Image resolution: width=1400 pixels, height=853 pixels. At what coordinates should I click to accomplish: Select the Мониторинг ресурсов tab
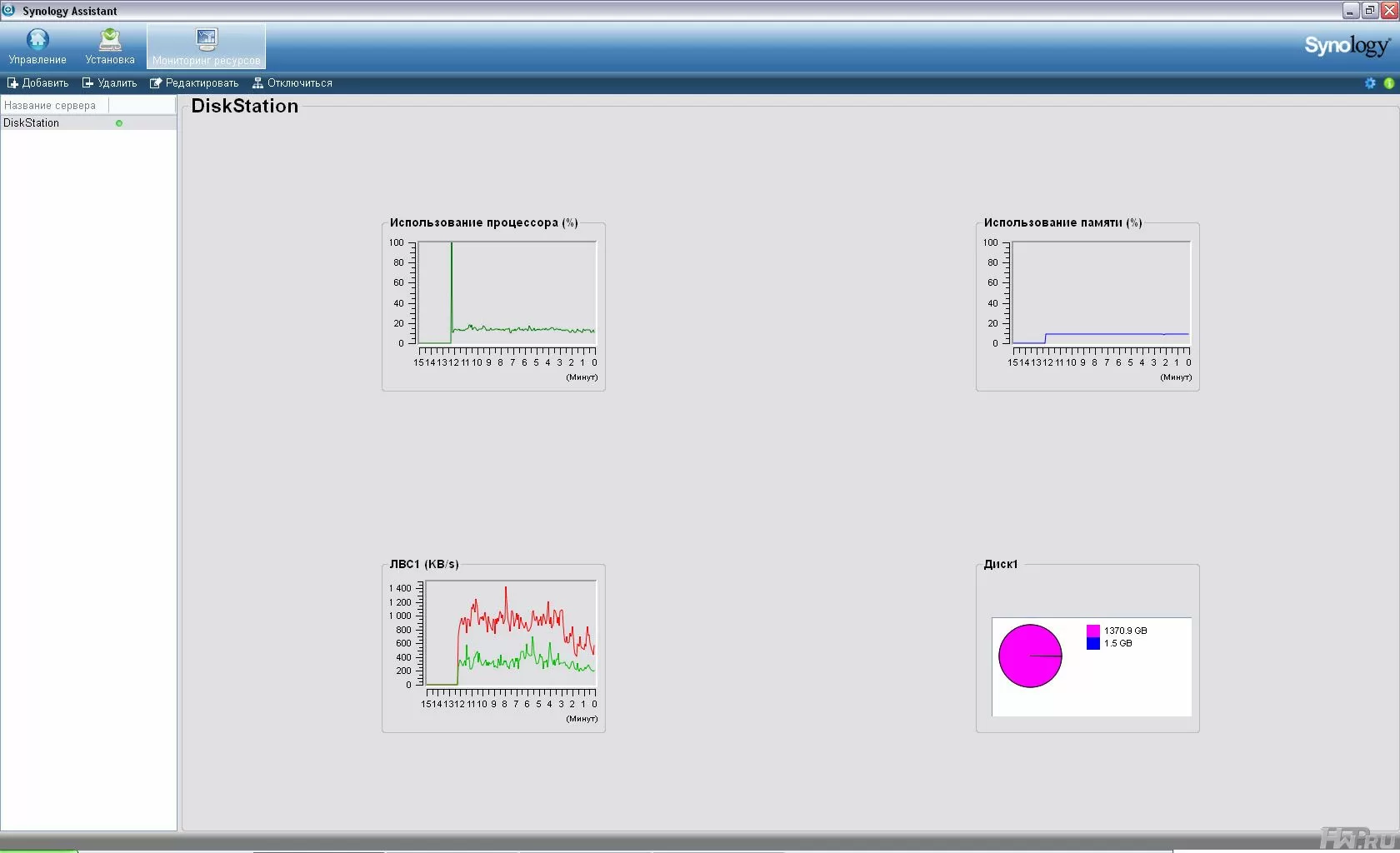pyautogui.click(x=207, y=46)
